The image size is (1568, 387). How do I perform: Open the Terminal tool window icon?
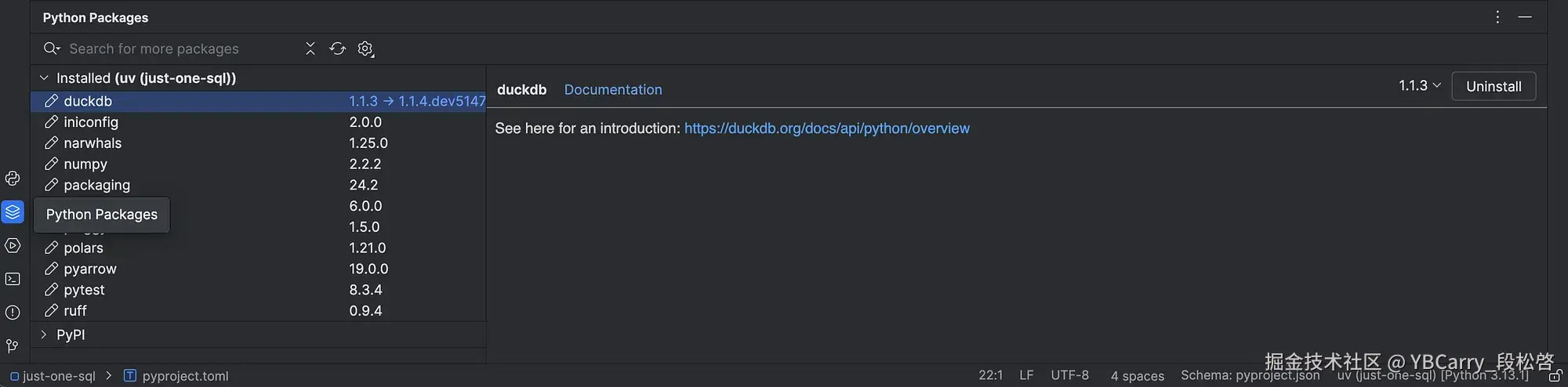[13, 279]
